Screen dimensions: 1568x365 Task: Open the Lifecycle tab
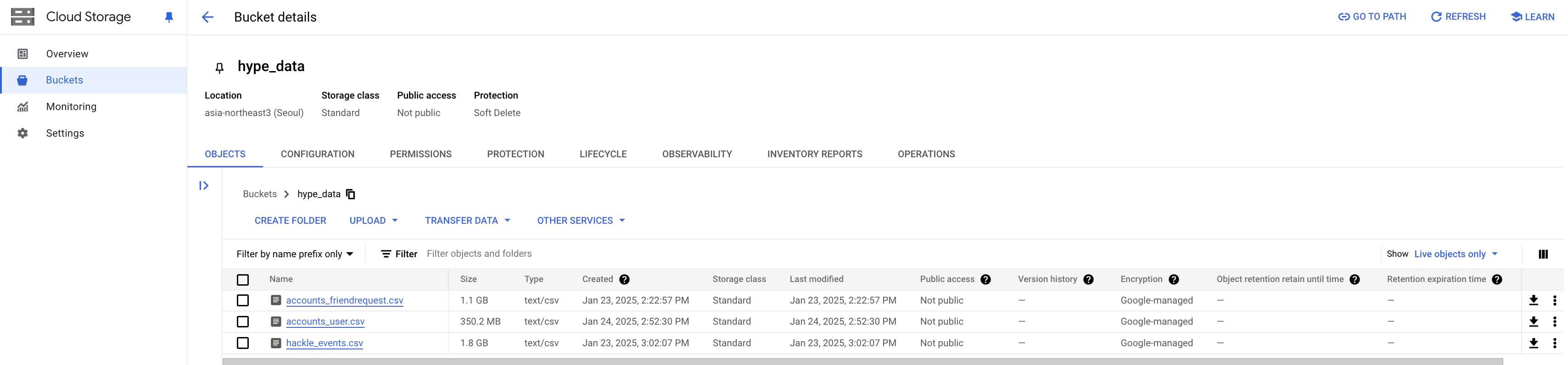pos(603,155)
